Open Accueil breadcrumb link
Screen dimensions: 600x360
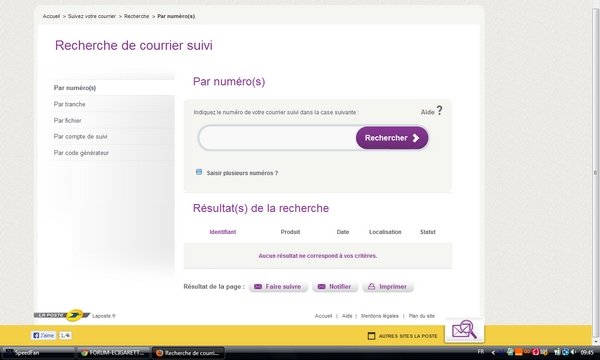pos(51,16)
